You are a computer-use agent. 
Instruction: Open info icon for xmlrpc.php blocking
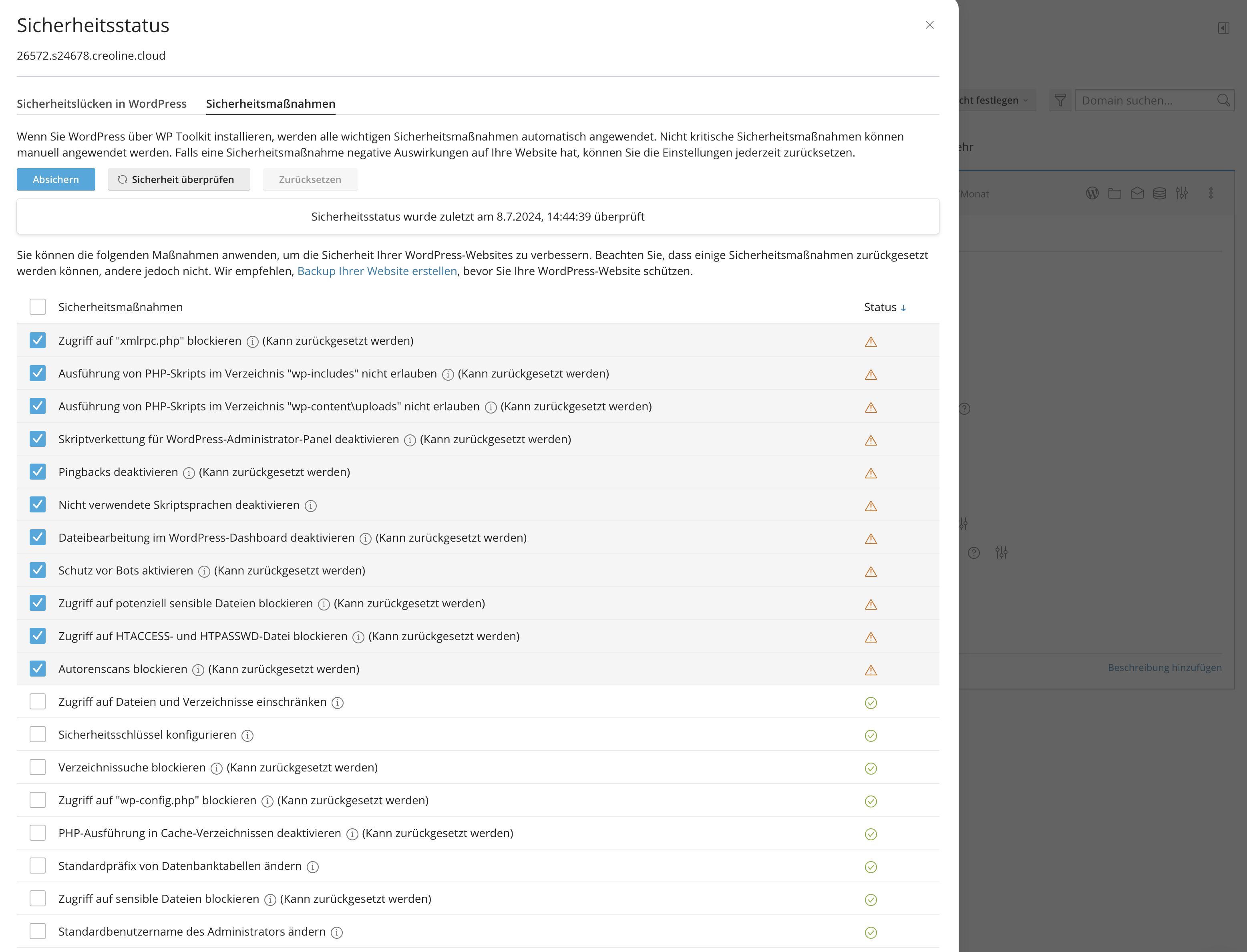[x=253, y=342]
